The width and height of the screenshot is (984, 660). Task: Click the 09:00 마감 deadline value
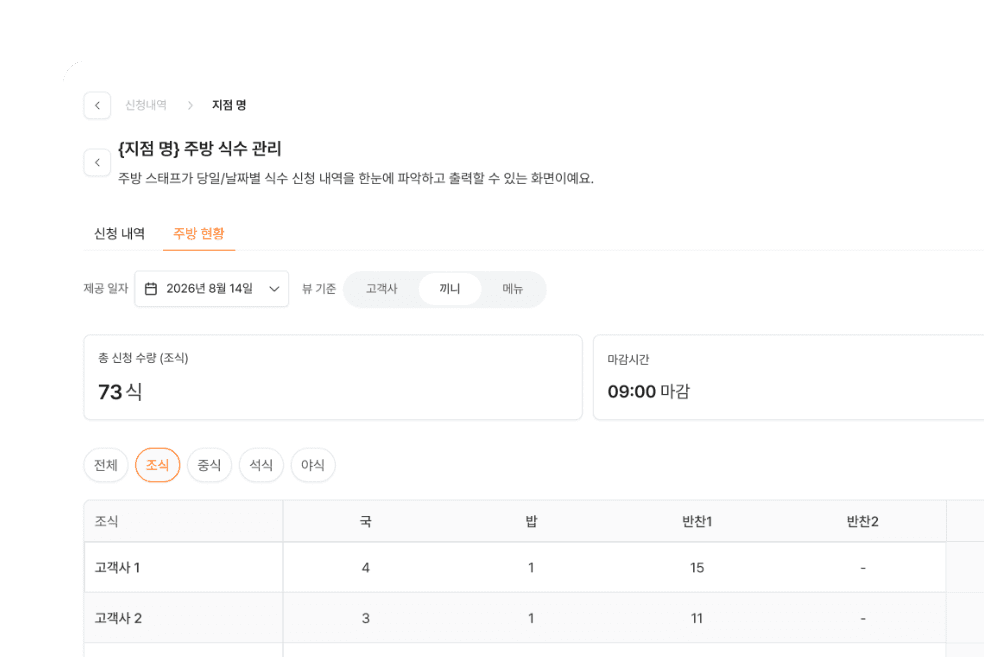click(649, 392)
